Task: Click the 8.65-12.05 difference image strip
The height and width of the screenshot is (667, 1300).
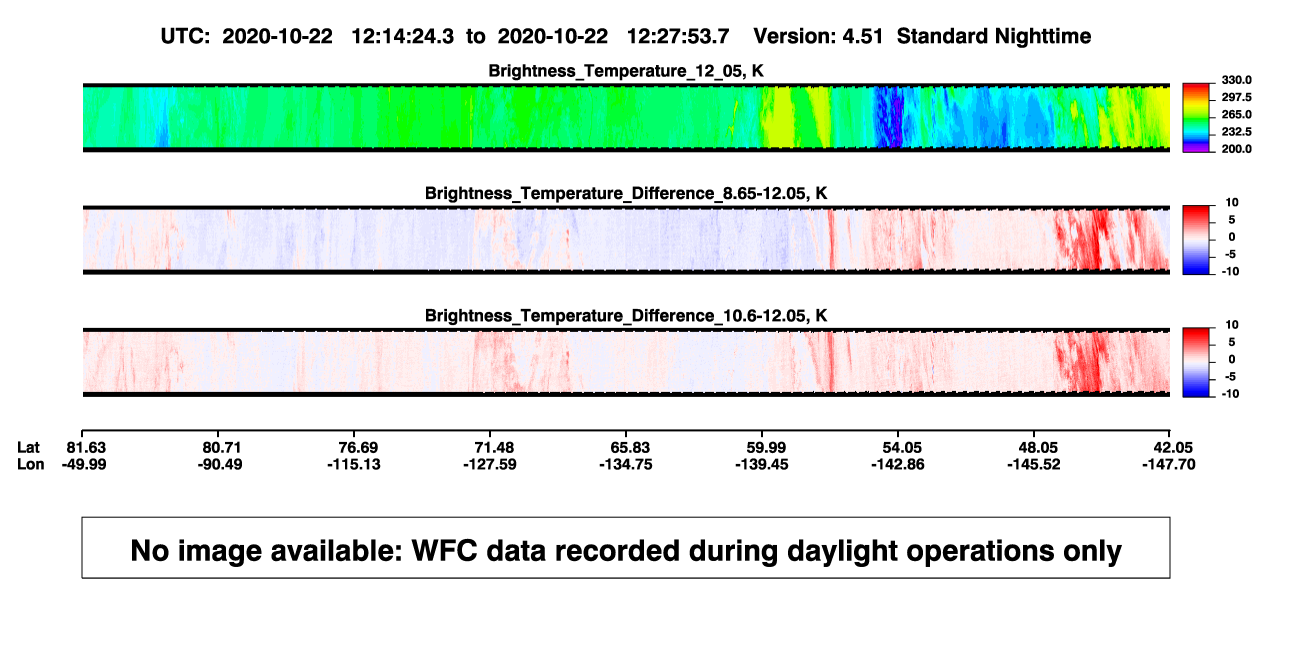Action: point(626,239)
